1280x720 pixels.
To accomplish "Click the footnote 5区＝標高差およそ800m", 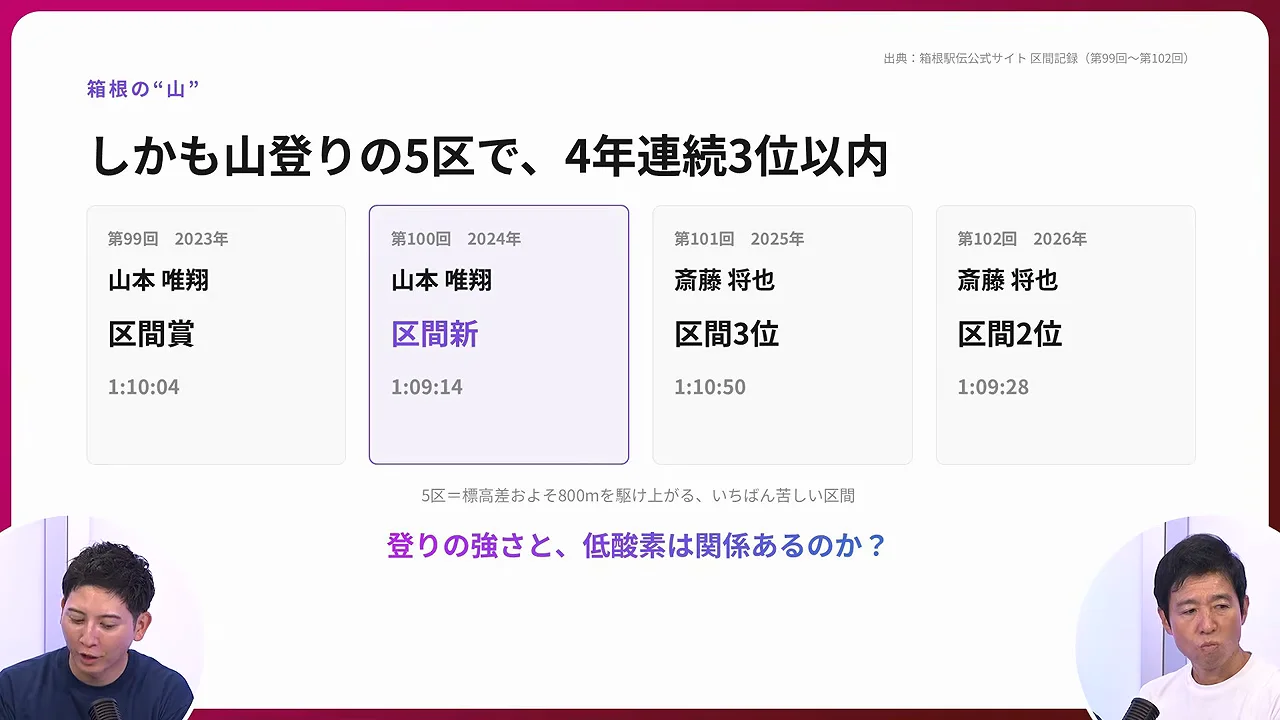I will click(x=638, y=495).
